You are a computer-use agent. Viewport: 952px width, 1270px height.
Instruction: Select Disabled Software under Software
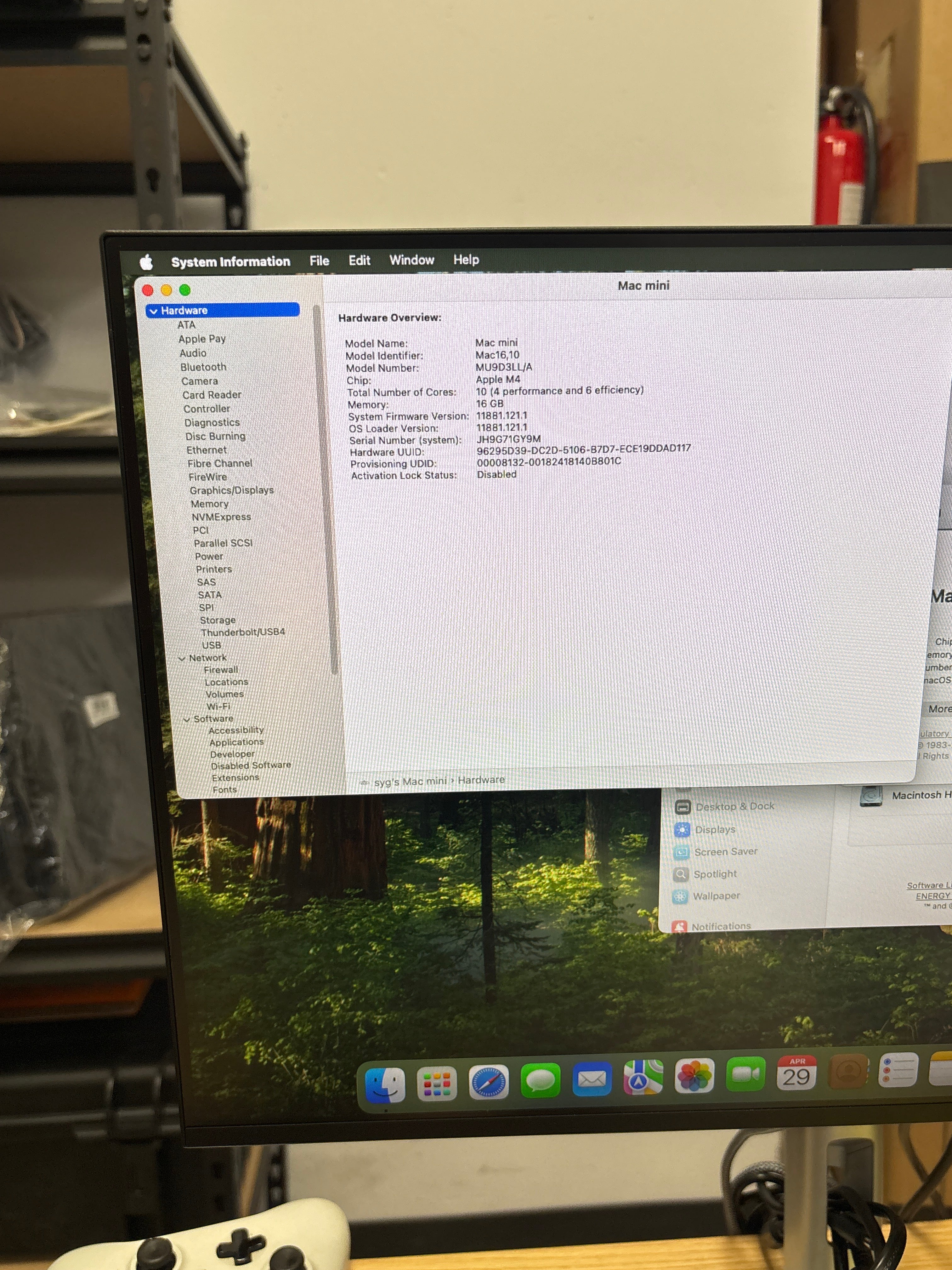click(251, 766)
